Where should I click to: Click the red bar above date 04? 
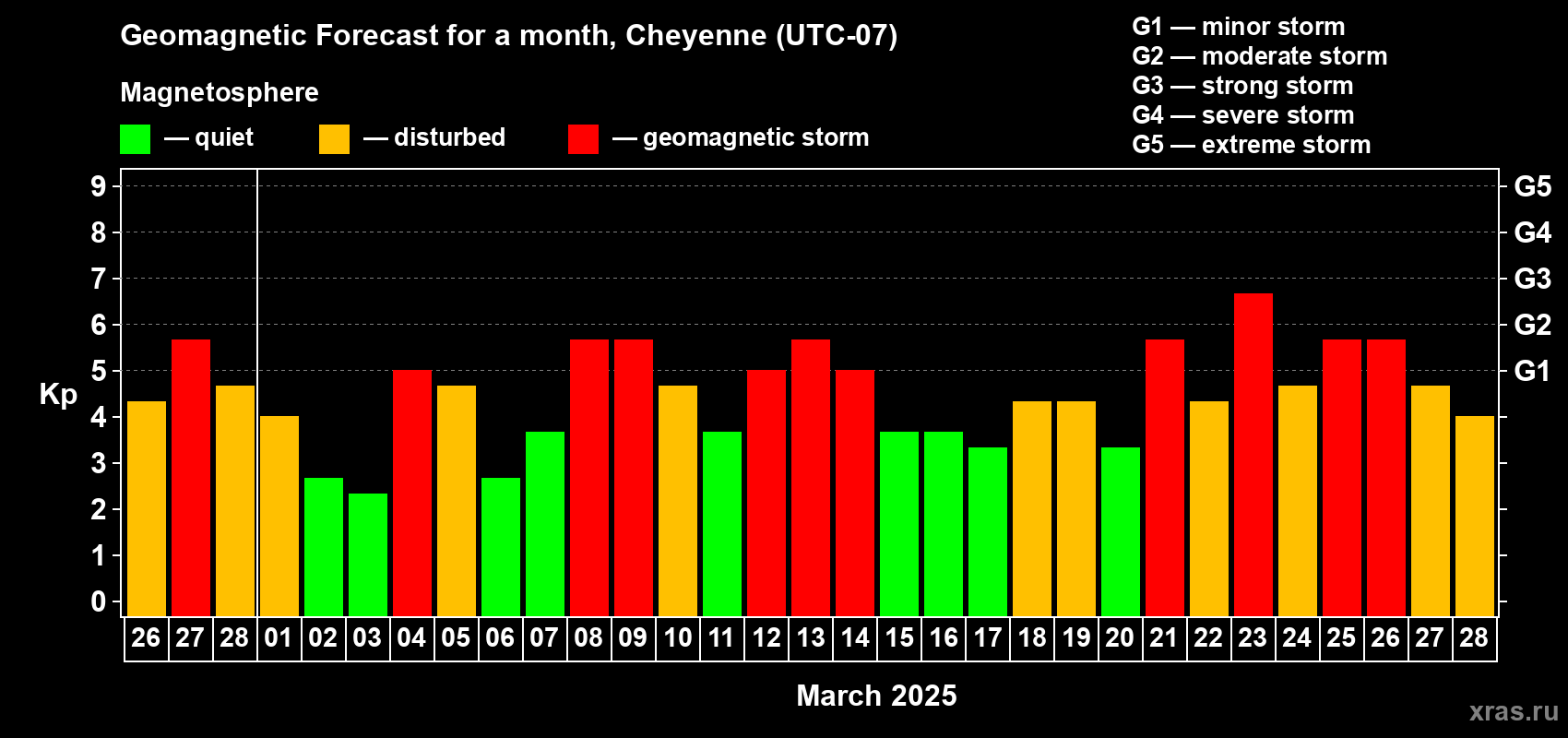tap(412, 494)
